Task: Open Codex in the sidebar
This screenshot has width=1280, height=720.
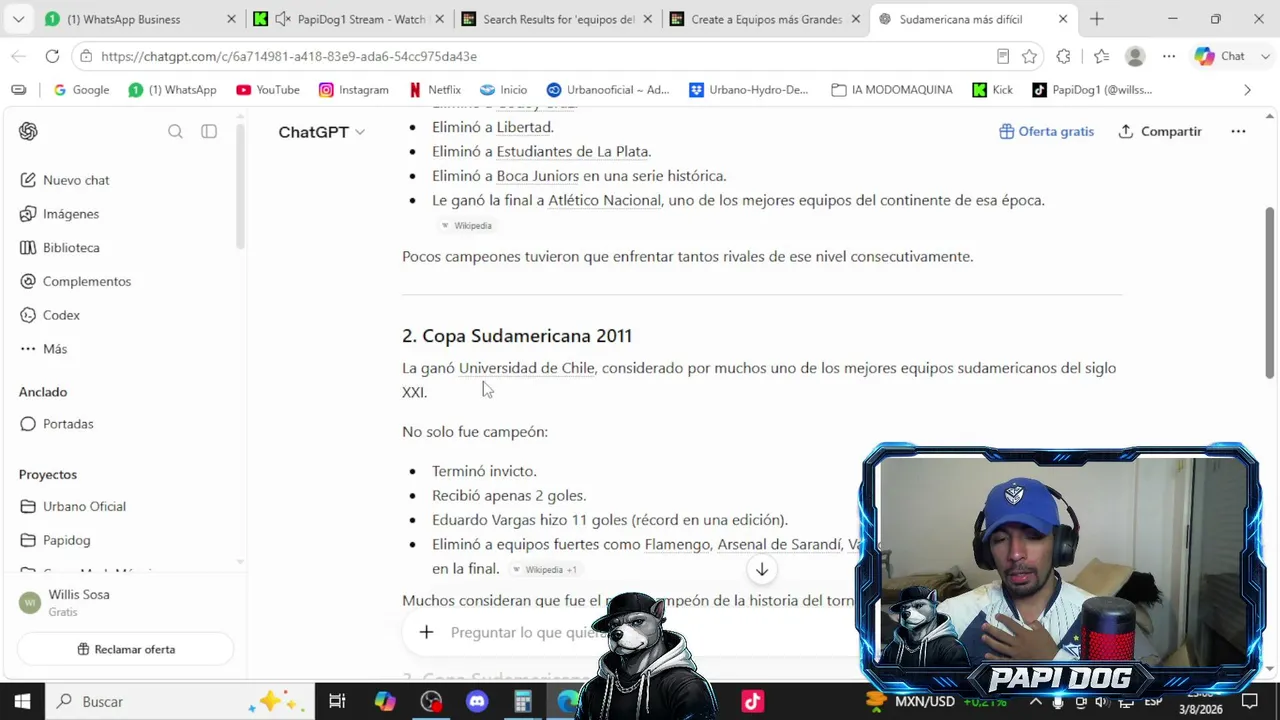Action: (49, 315)
